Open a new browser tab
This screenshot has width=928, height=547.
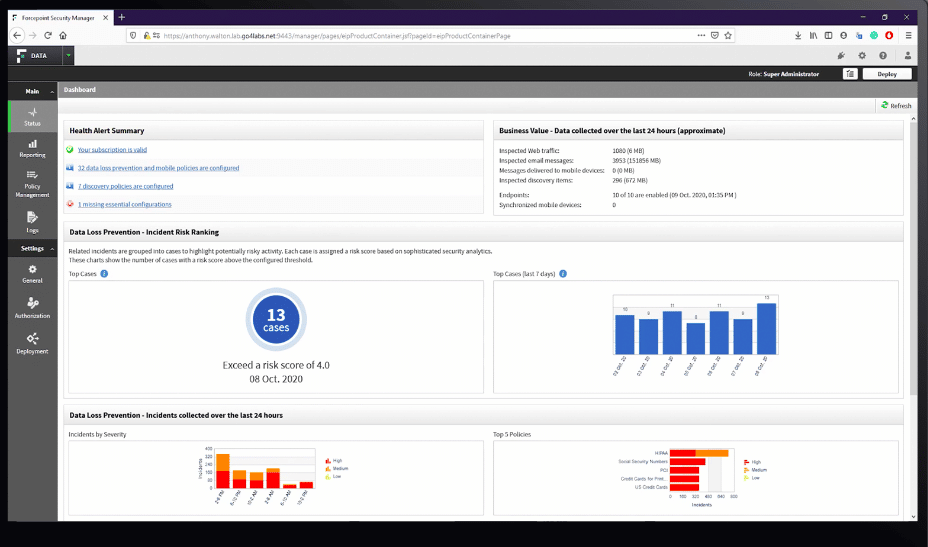click(121, 17)
